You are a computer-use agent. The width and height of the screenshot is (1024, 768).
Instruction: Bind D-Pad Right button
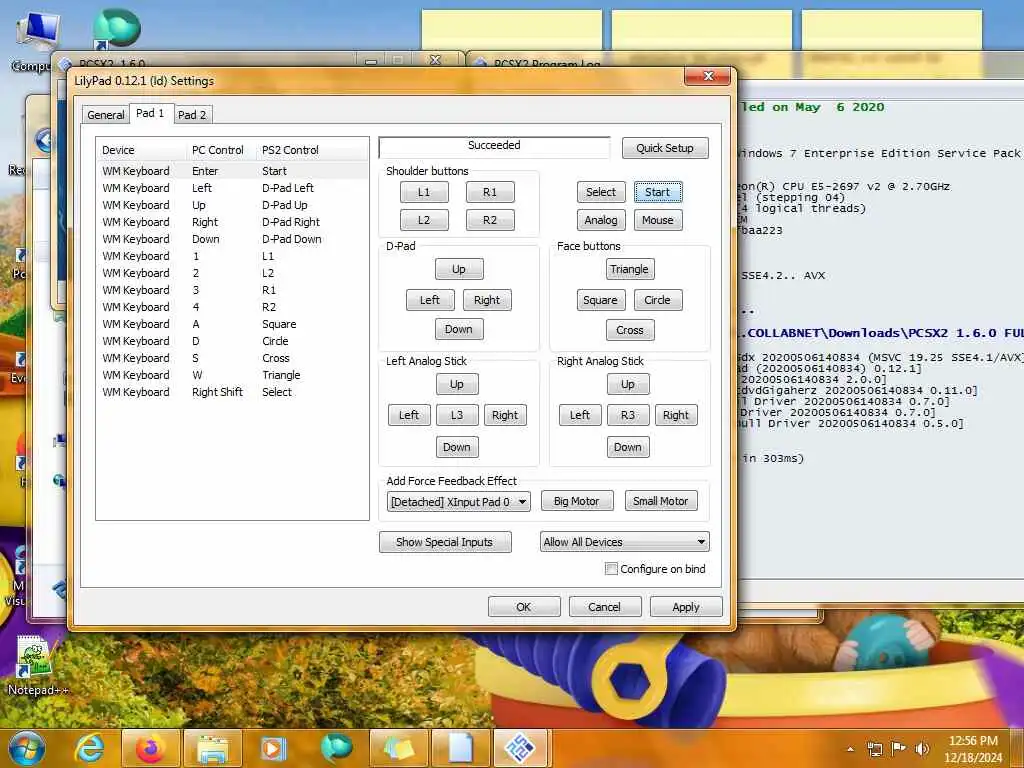(487, 300)
